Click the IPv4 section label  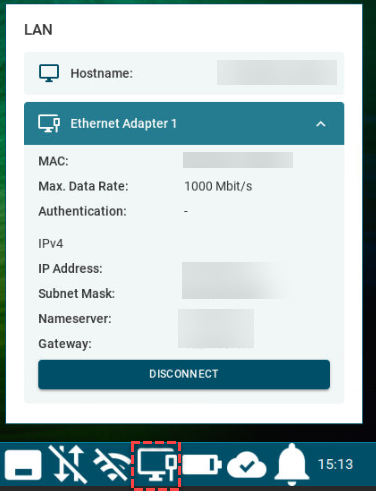[x=51, y=244]
